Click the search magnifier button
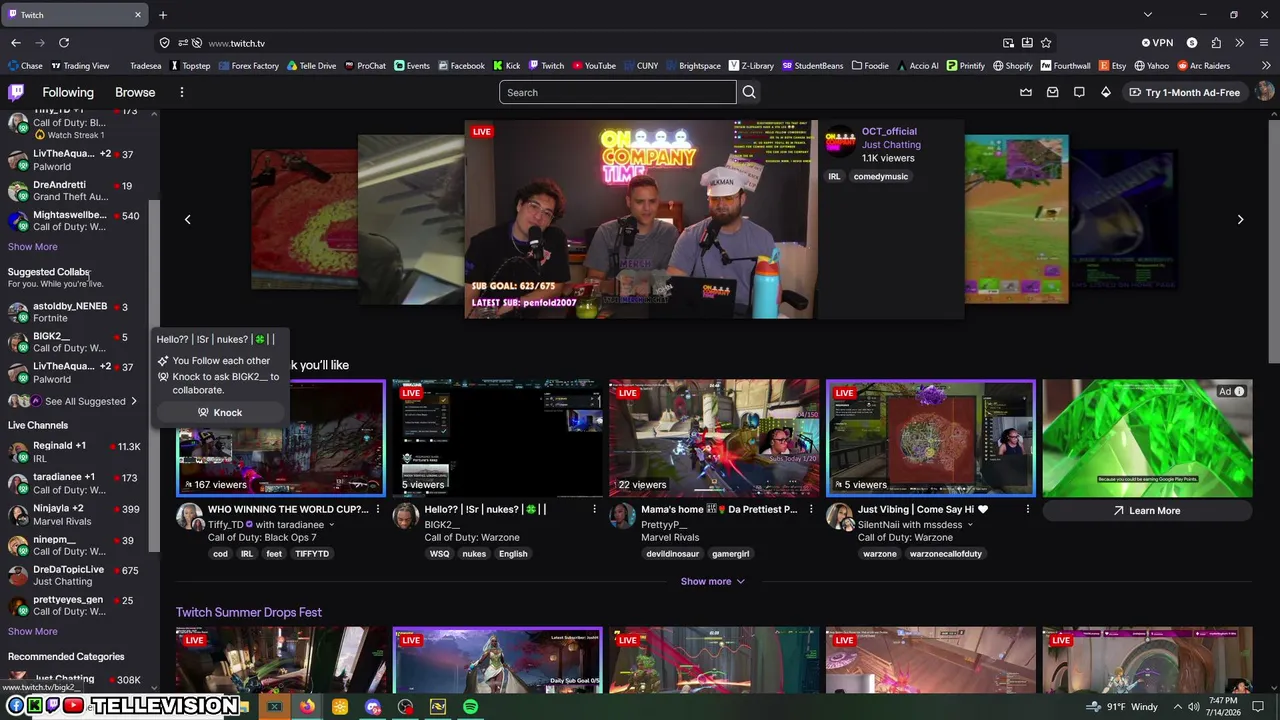Viewport: 1280px width, 720px height. 748,92
